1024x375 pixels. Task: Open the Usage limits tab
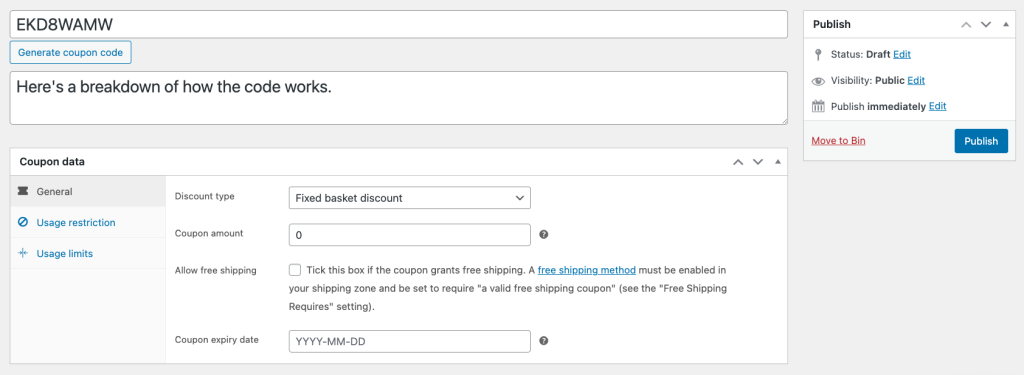click(88, 253)
